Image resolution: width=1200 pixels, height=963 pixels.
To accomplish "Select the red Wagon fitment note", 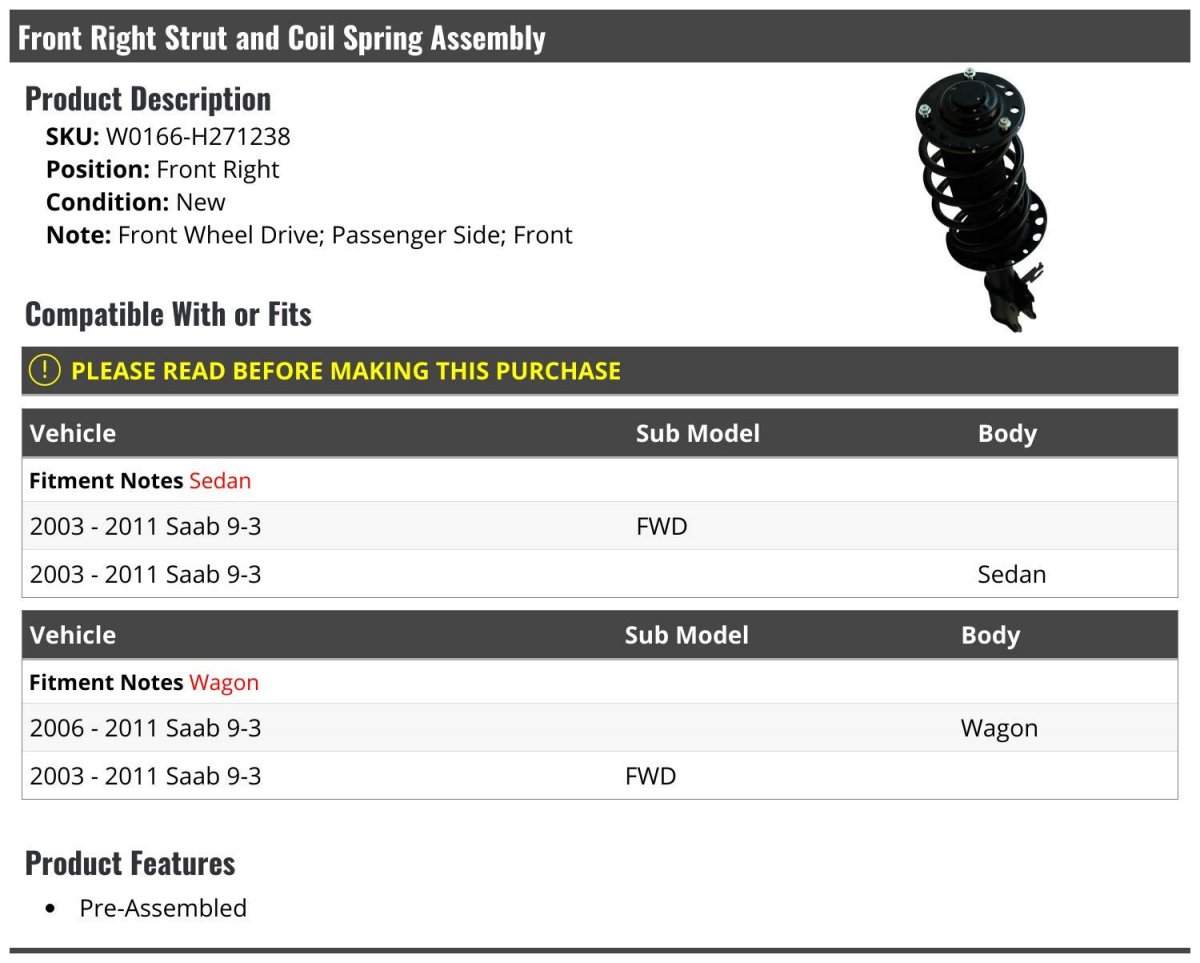I will [224, 683].
